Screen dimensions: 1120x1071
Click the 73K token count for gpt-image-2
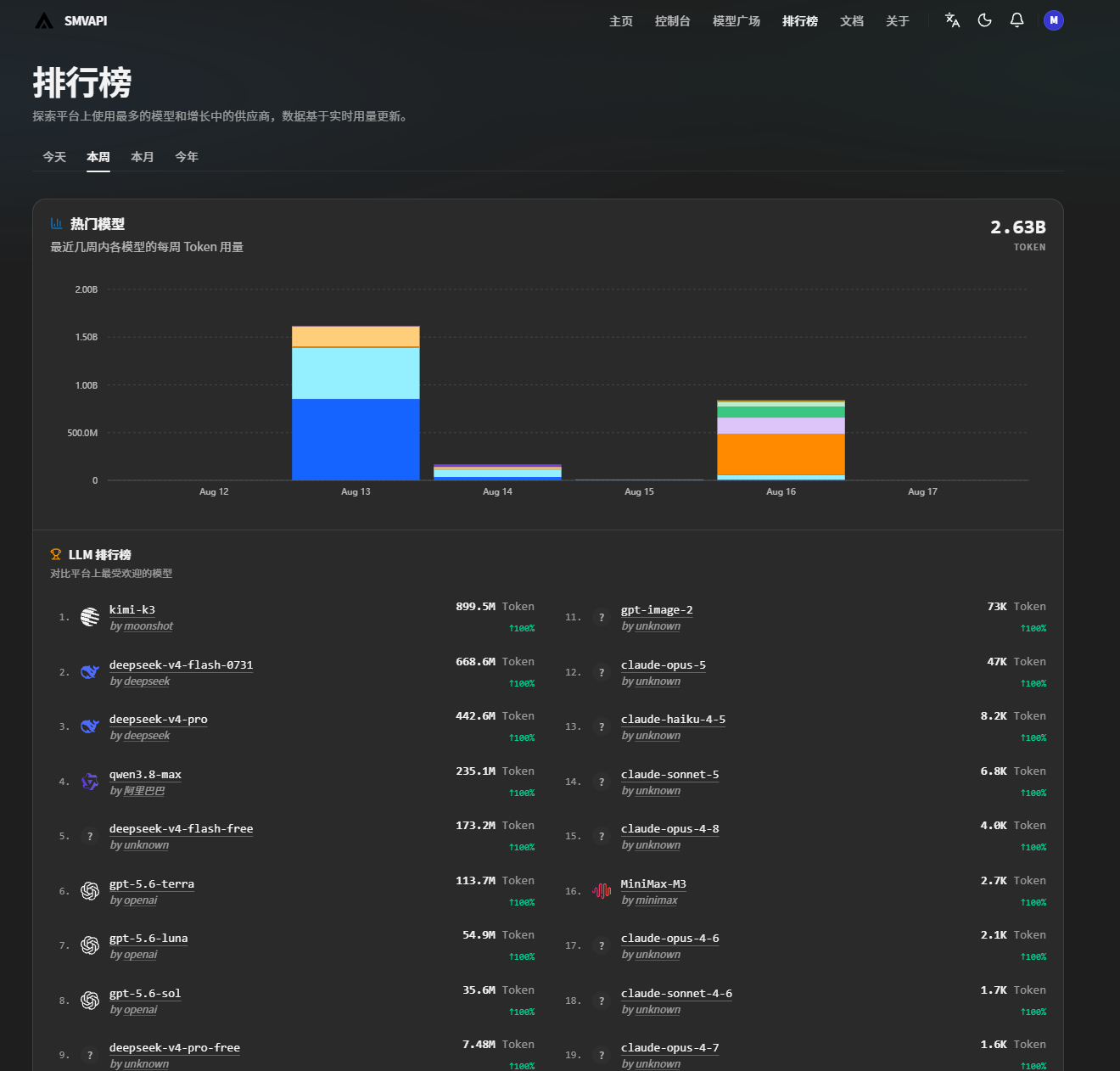pos(997,607)
